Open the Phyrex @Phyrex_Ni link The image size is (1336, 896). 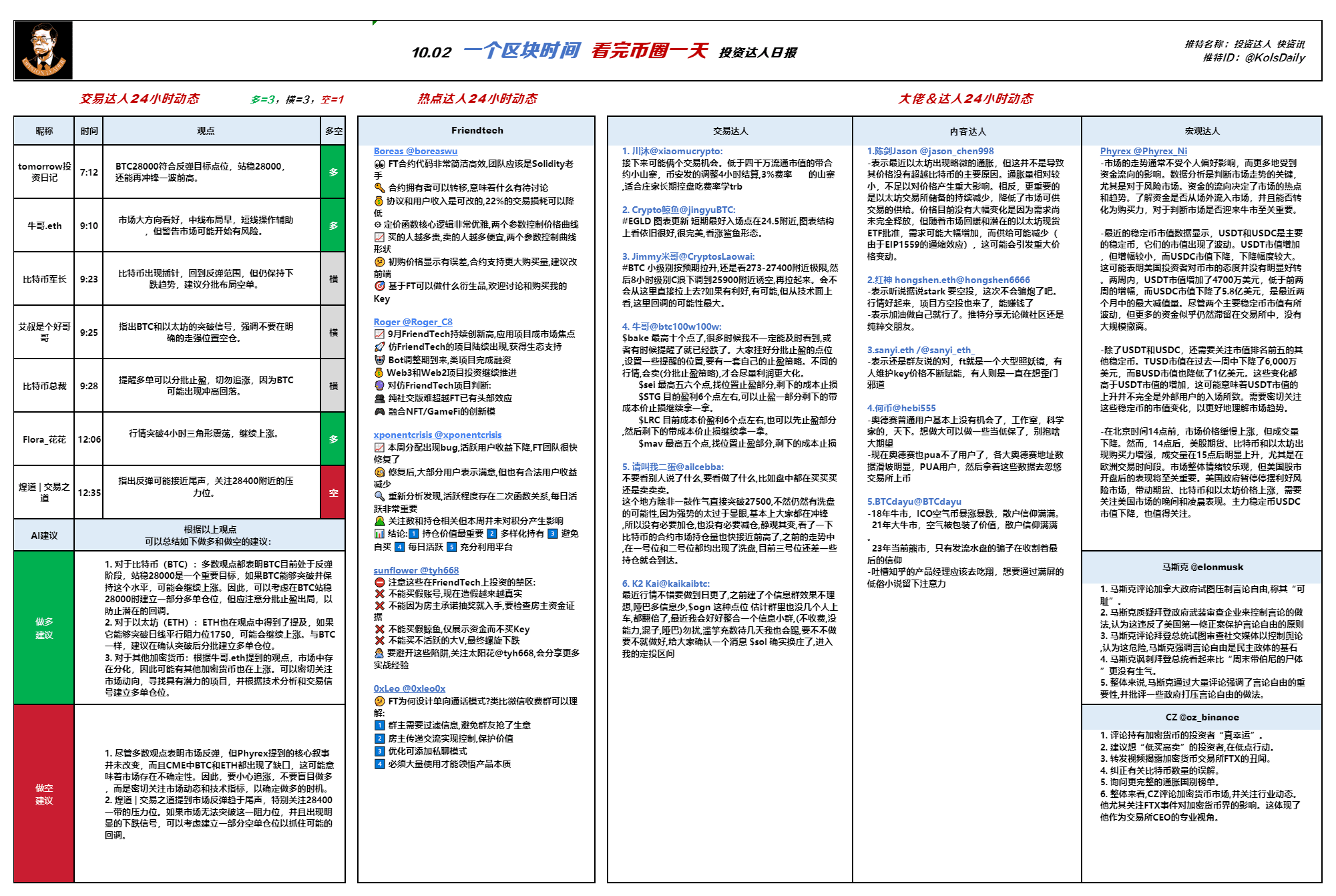[1143, 151]
